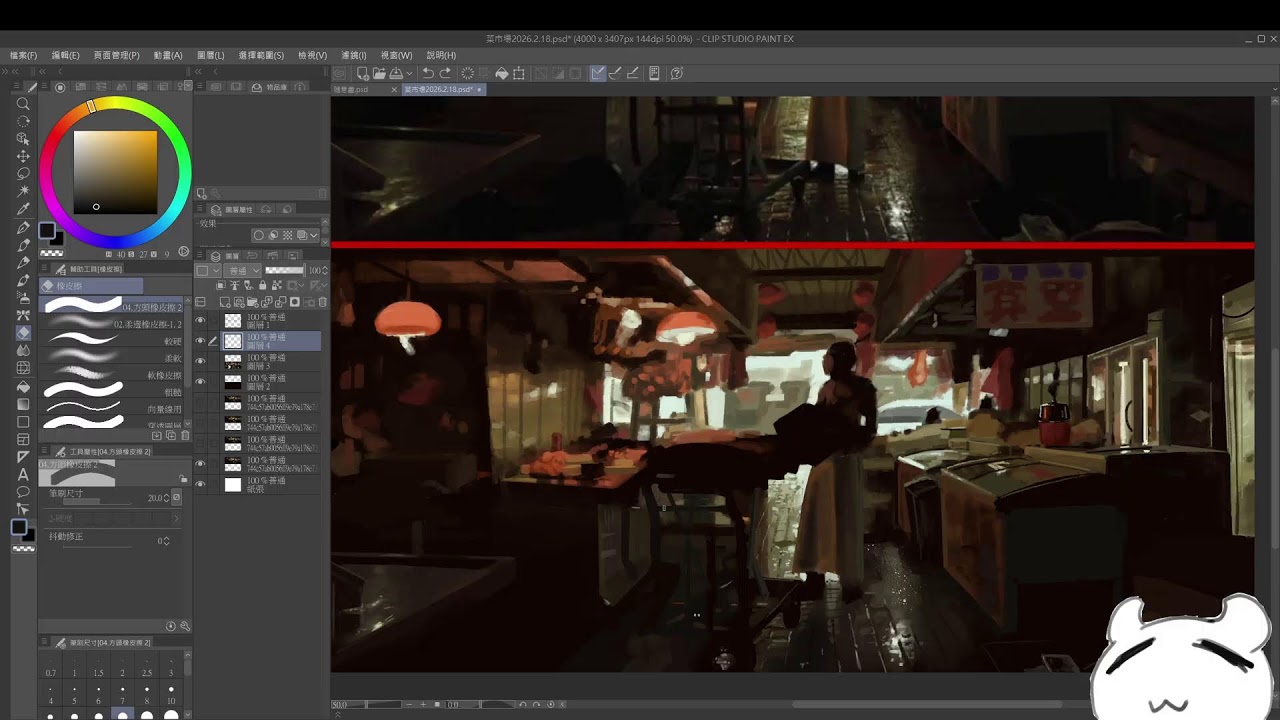Adjust the layer opacity stepper at 100
Image resolution: width=1280 pixels, height=720 pixels.
click(325, 271)
